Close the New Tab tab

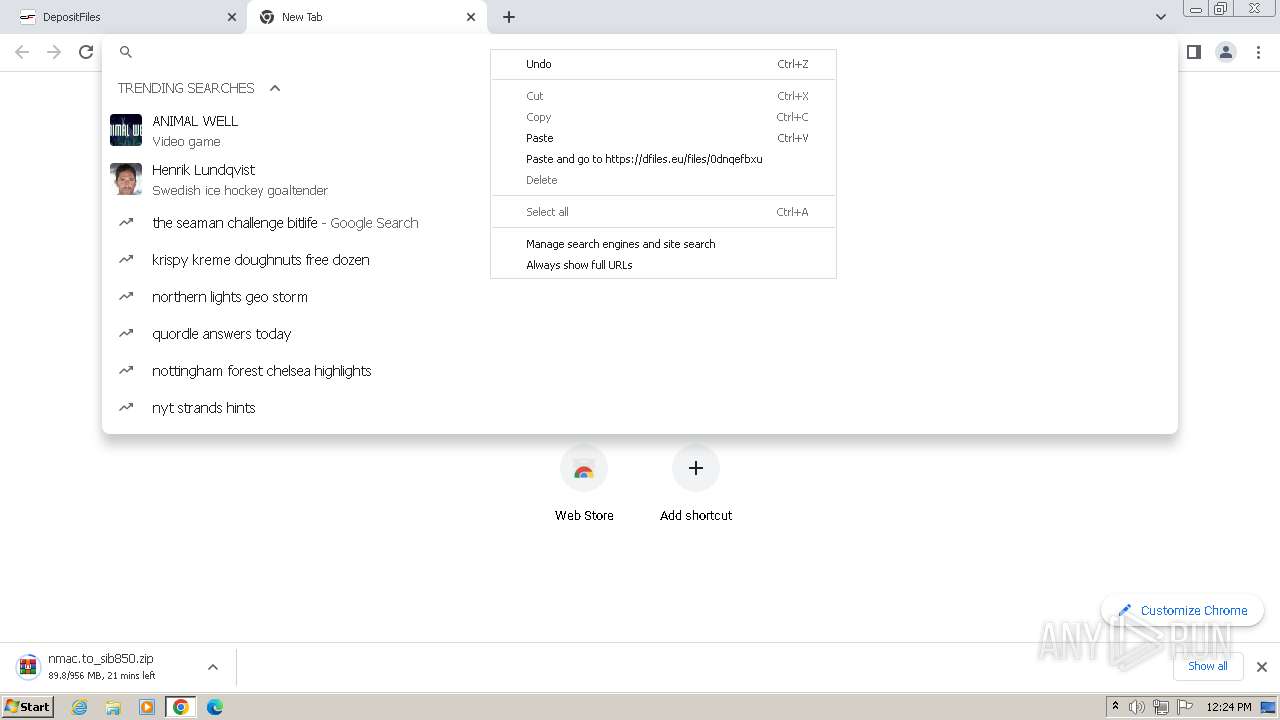pyautogui.click(x=471, y=17)
